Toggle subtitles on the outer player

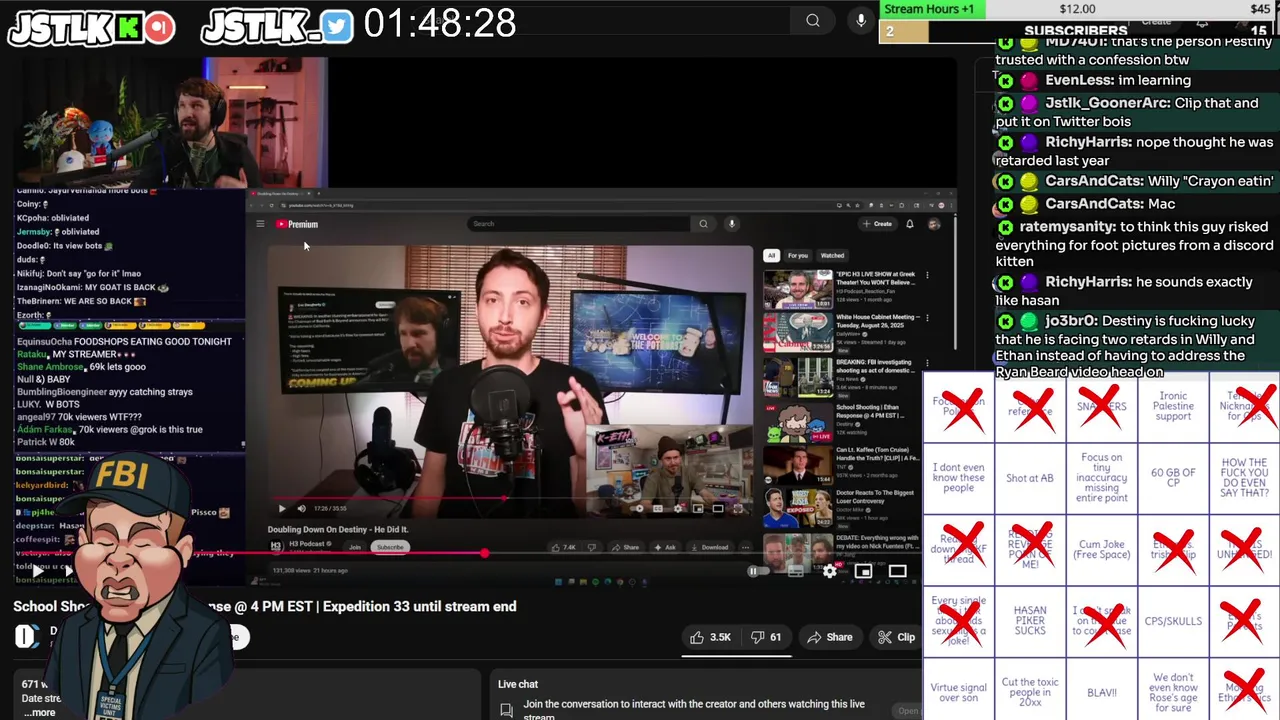796,572
